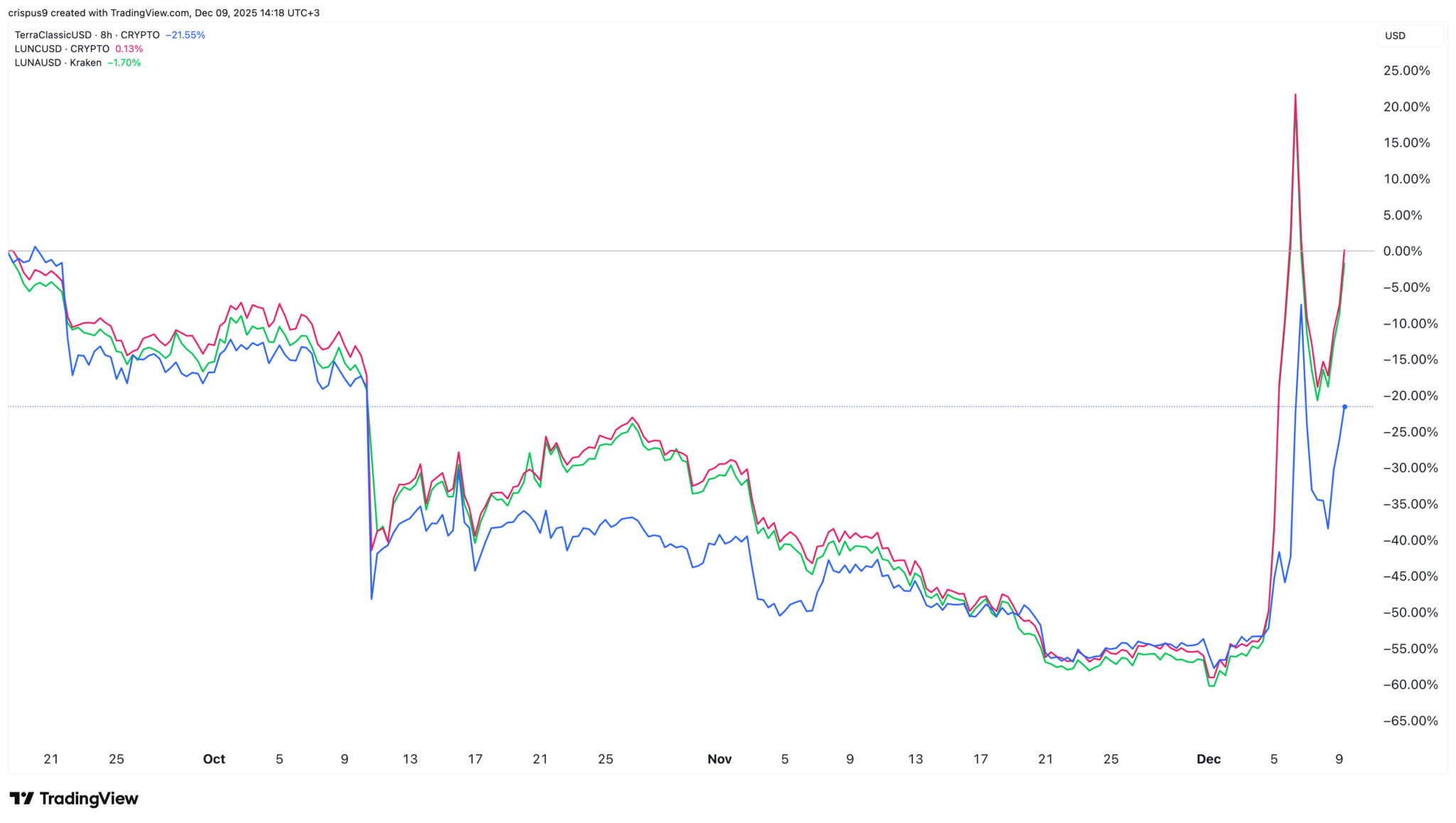
Task: Click the Nov label on time axis
Action: click(719, 759)
